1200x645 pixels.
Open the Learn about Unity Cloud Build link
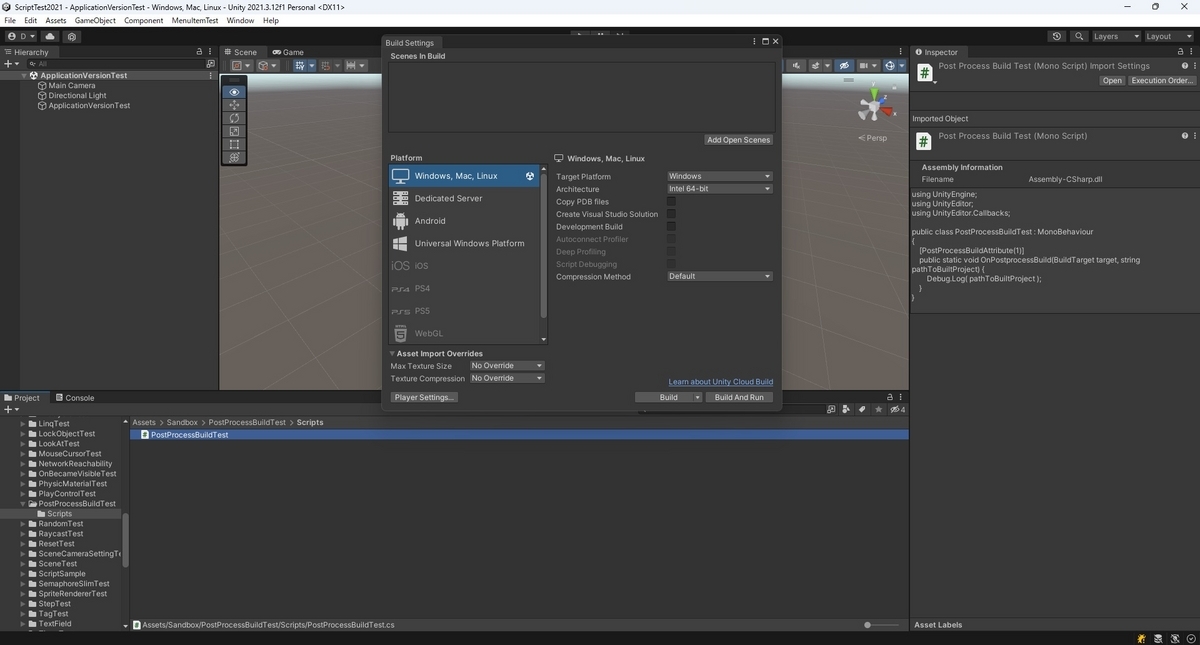719,381
